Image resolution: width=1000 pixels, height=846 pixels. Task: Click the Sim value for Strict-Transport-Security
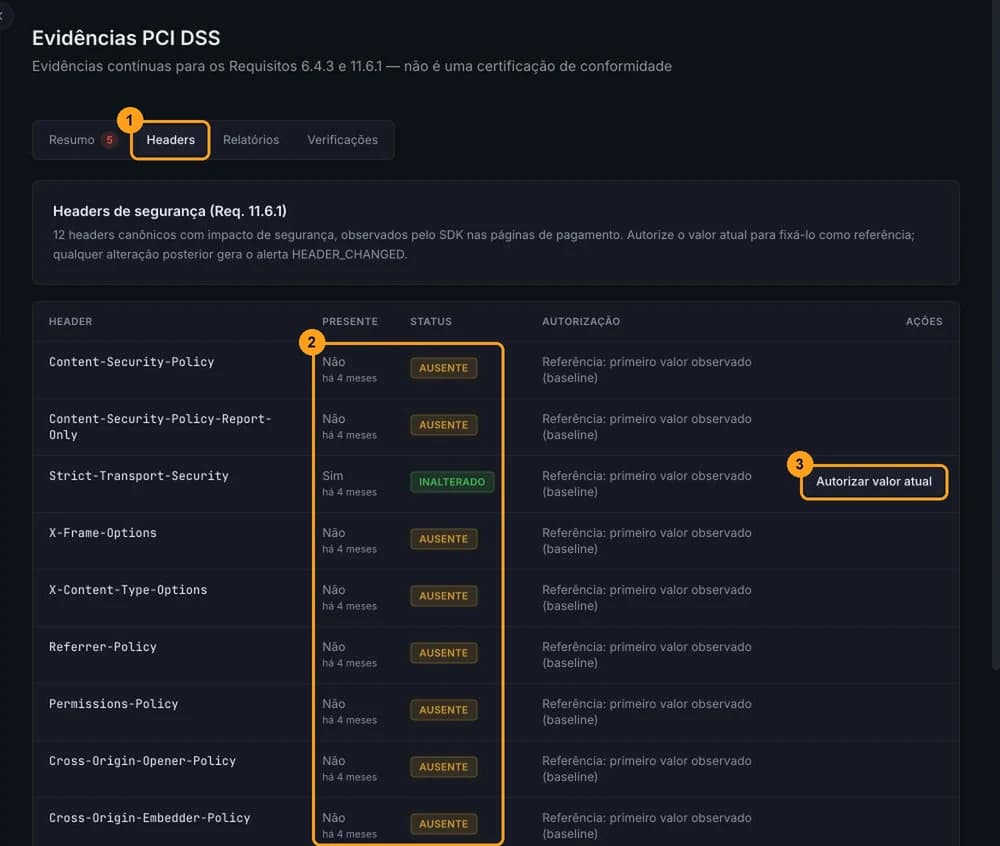[x=332, y=476]
